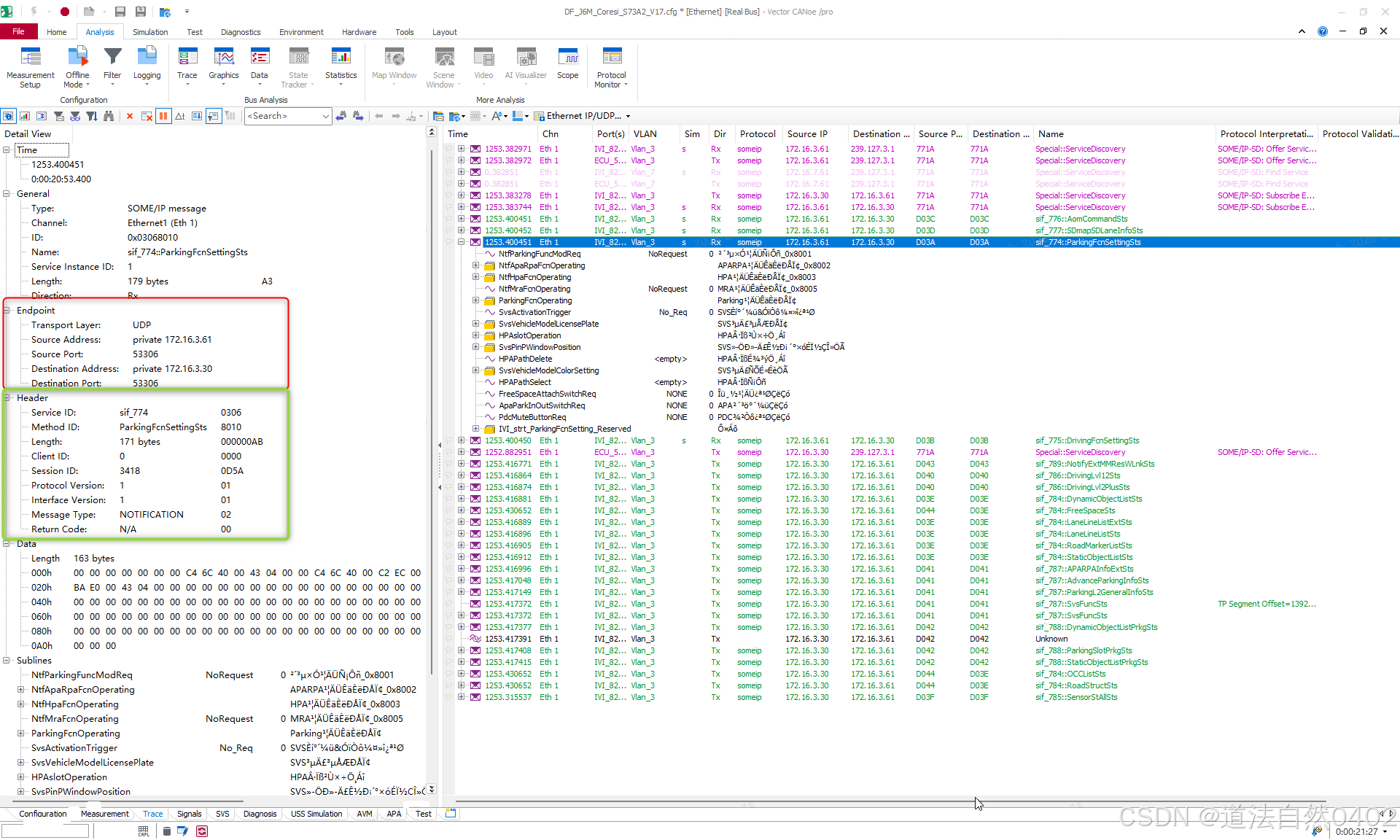Click binoculars find icon in trace toolbar
The height and width of the screenshot is (840, 1400).
pos(109,116)
